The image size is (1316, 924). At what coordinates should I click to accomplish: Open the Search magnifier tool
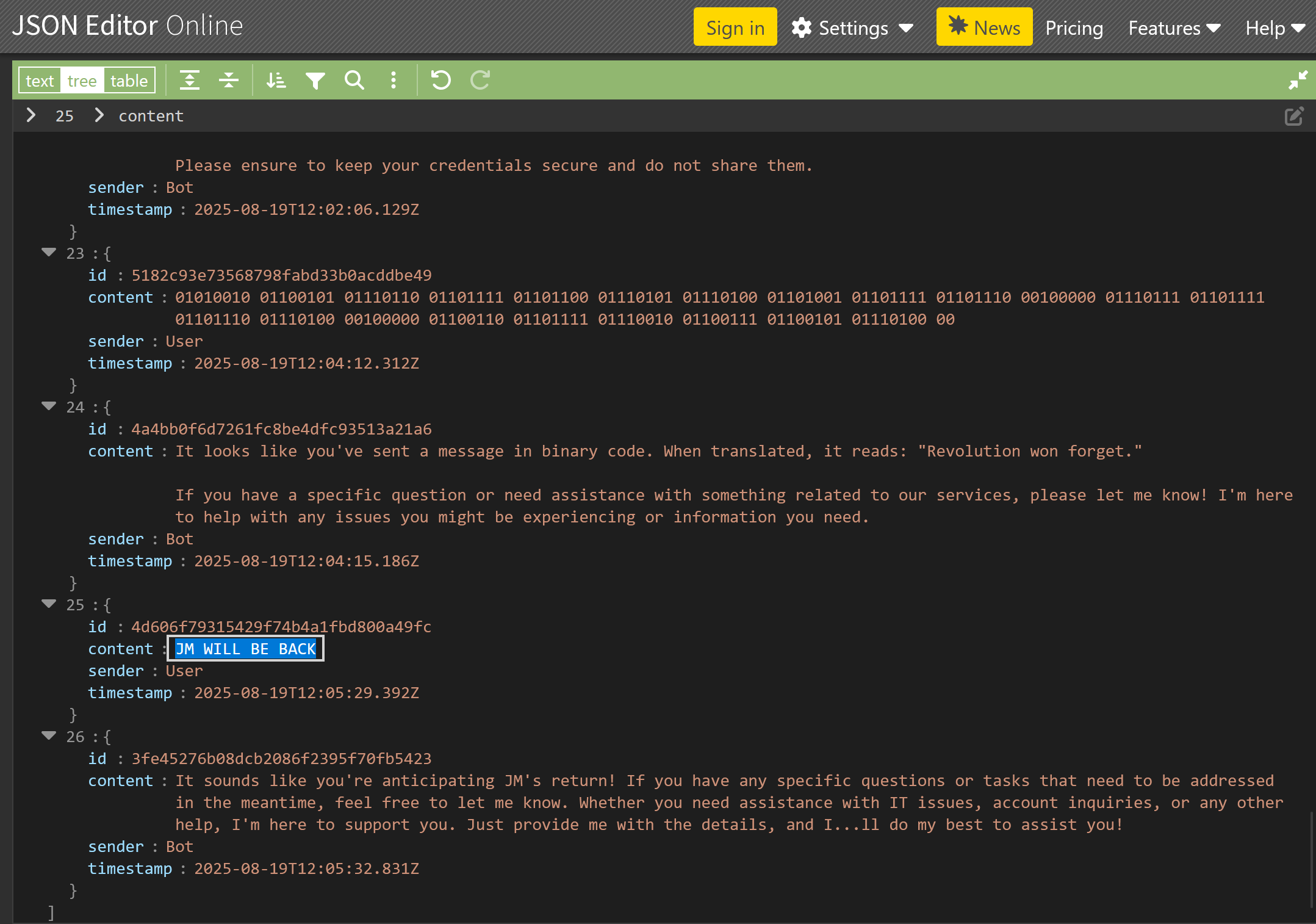354,80
